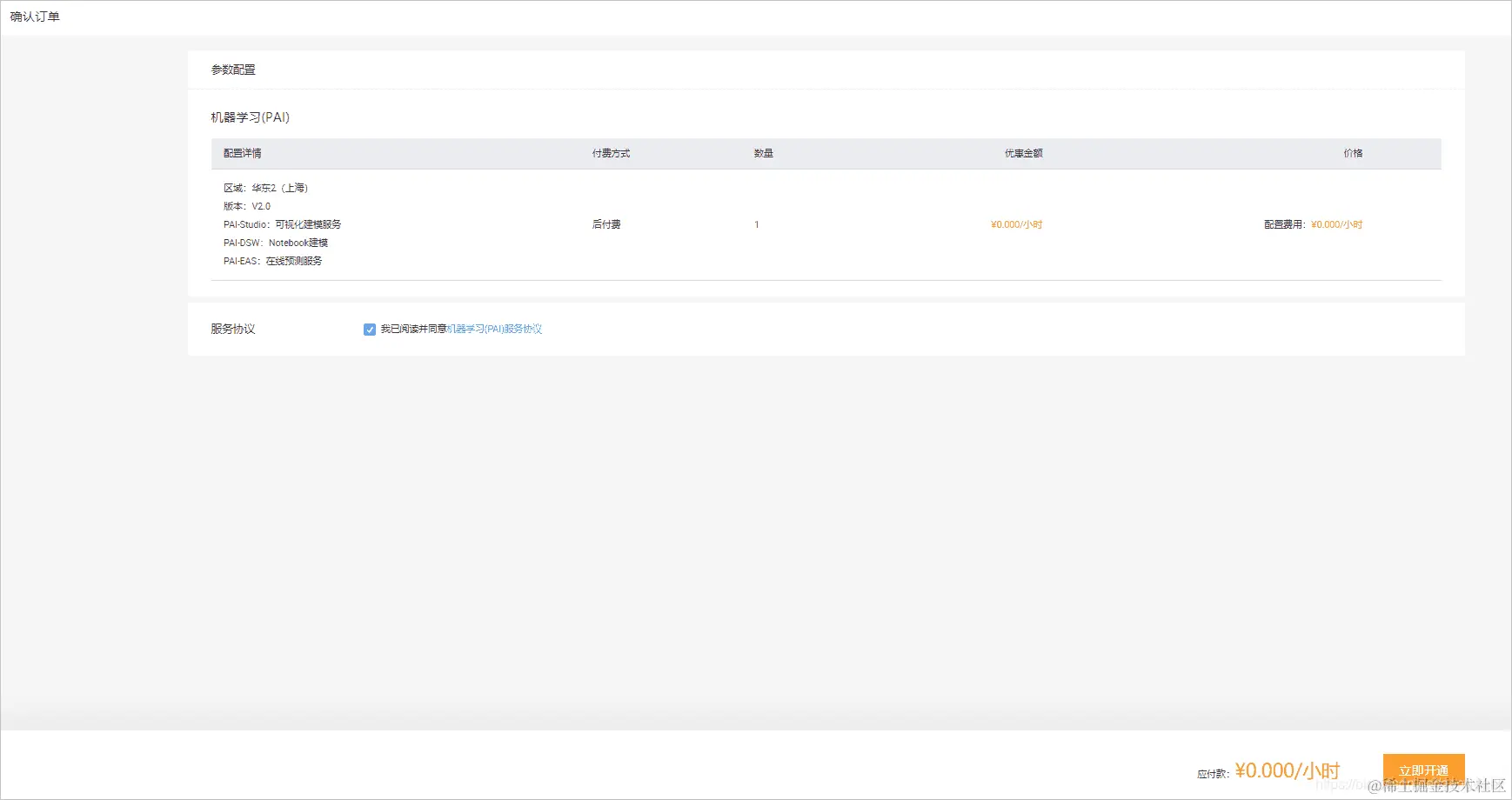Click the 价格 column header
This screenshot has width=1512, height=800.
(x=1353, y=153)
